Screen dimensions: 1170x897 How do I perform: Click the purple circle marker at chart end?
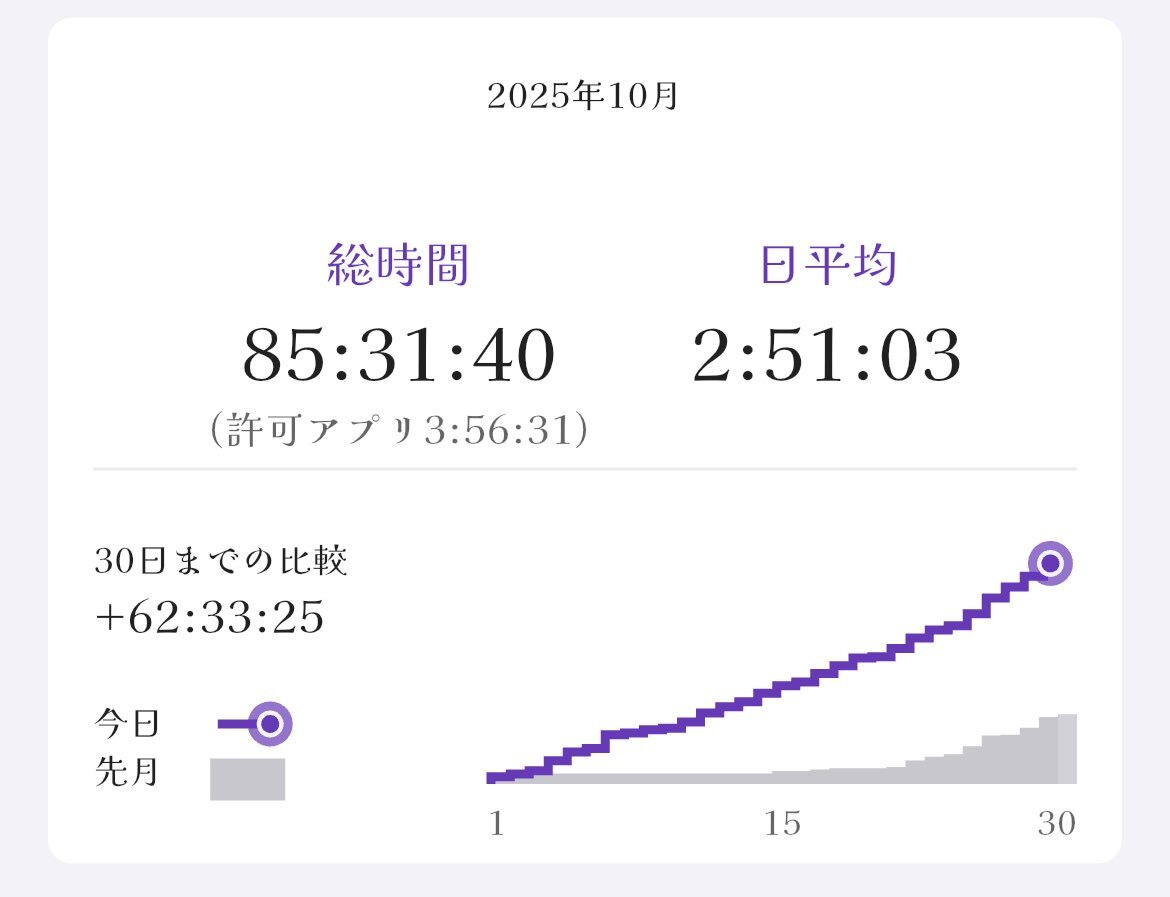1050,564
